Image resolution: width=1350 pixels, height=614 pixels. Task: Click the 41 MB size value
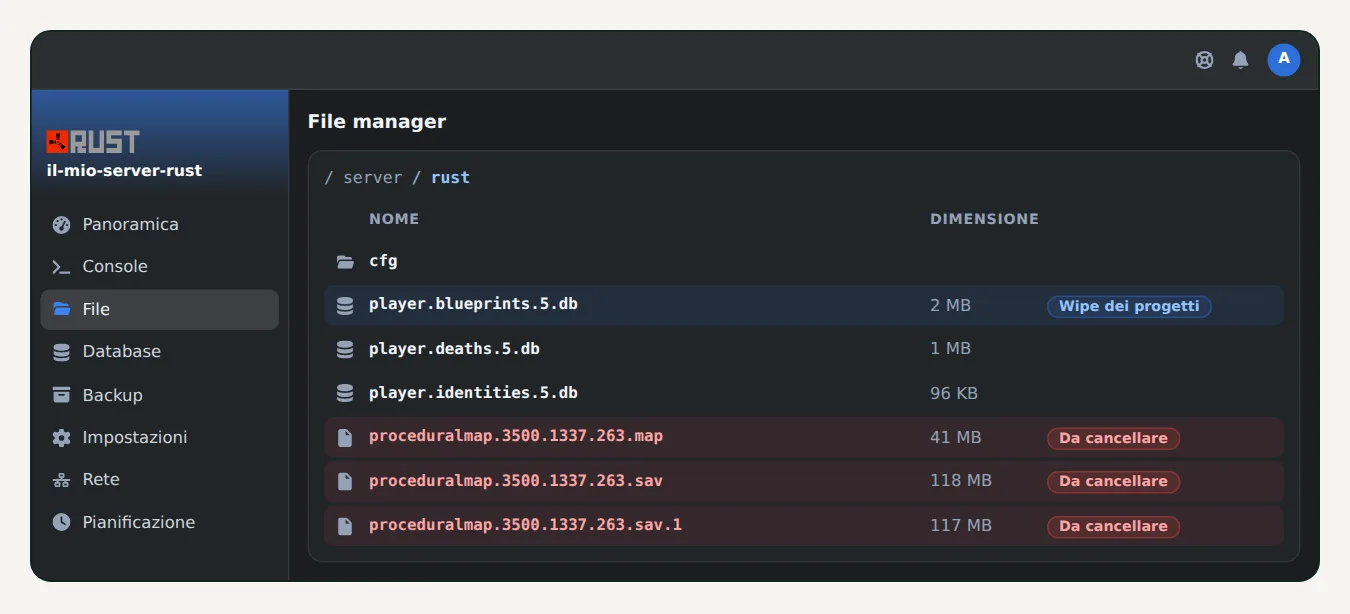pyautogui.click(x=955, y=437)
